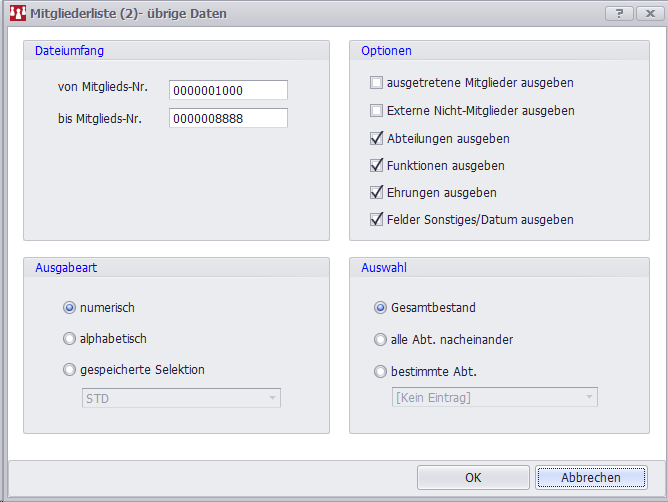This screenshot has width=668, height=502.
Task: Enable ausgetretene Mitglieder ausgeben checkbox
Action: pos(377,83)
